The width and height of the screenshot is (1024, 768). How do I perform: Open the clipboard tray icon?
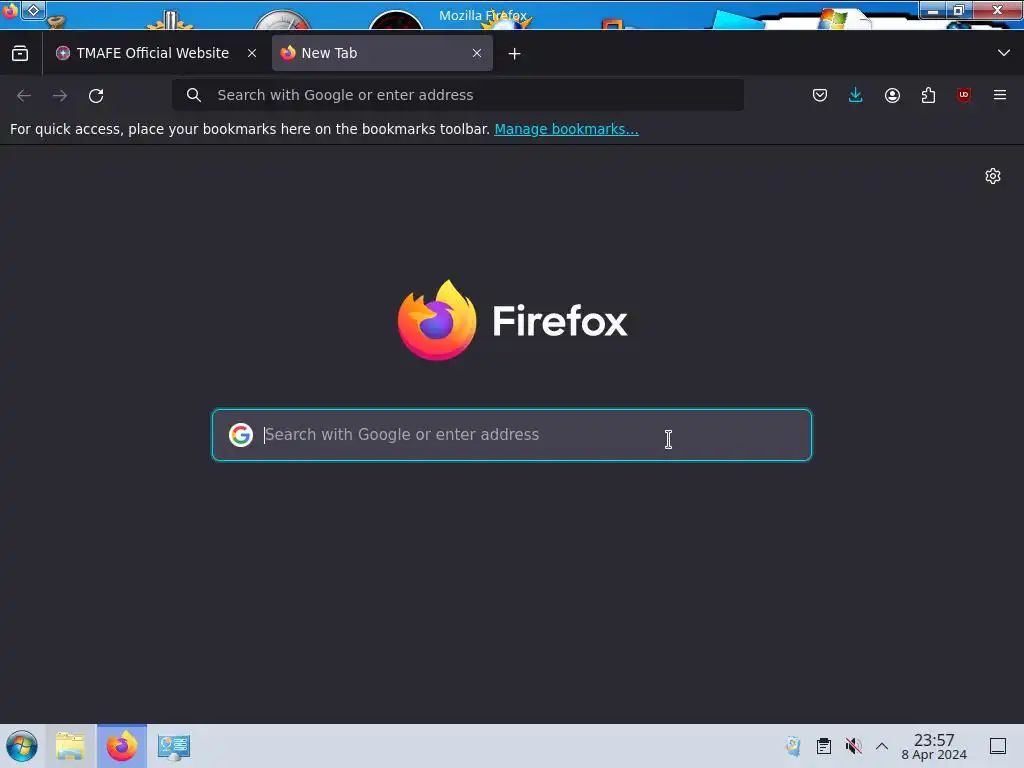pyautogui.click(x=824, y=746)
